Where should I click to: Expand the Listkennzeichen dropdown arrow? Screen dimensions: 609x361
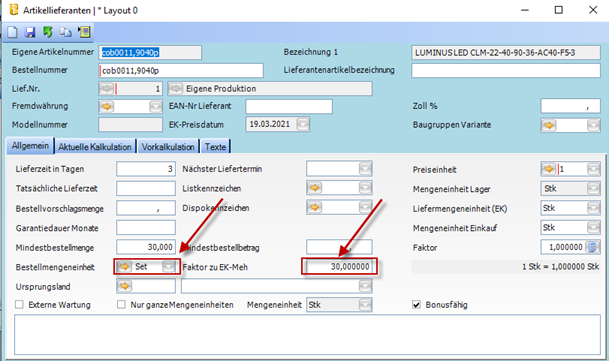click(365, 188)
